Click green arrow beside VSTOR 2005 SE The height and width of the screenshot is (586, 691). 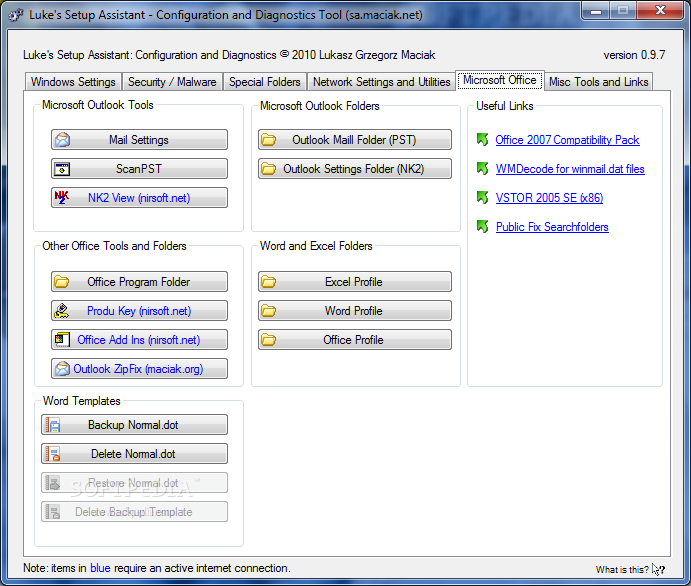(x=483, y=197)
